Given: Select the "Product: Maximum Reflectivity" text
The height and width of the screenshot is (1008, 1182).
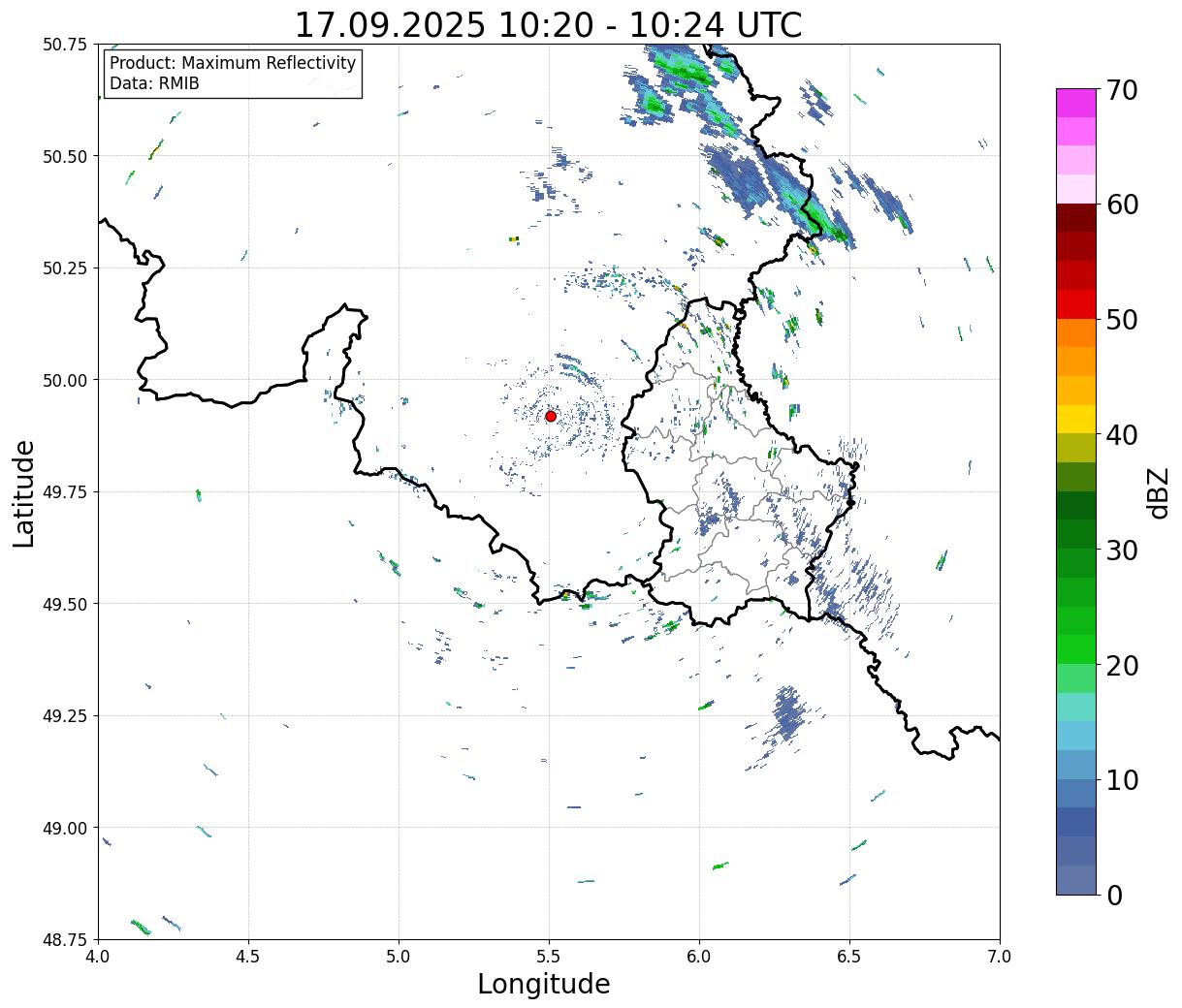Looking at the screenshot, I should 233,63.
